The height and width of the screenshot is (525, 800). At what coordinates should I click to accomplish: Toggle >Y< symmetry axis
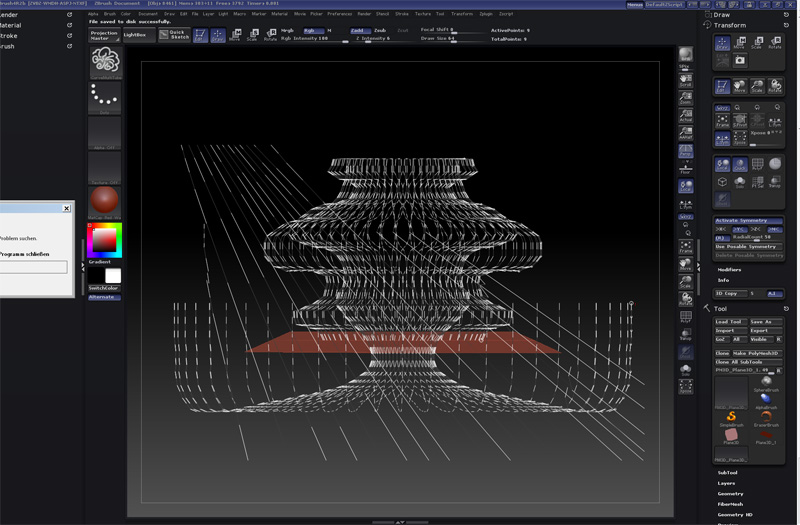[x=739, y=229]
